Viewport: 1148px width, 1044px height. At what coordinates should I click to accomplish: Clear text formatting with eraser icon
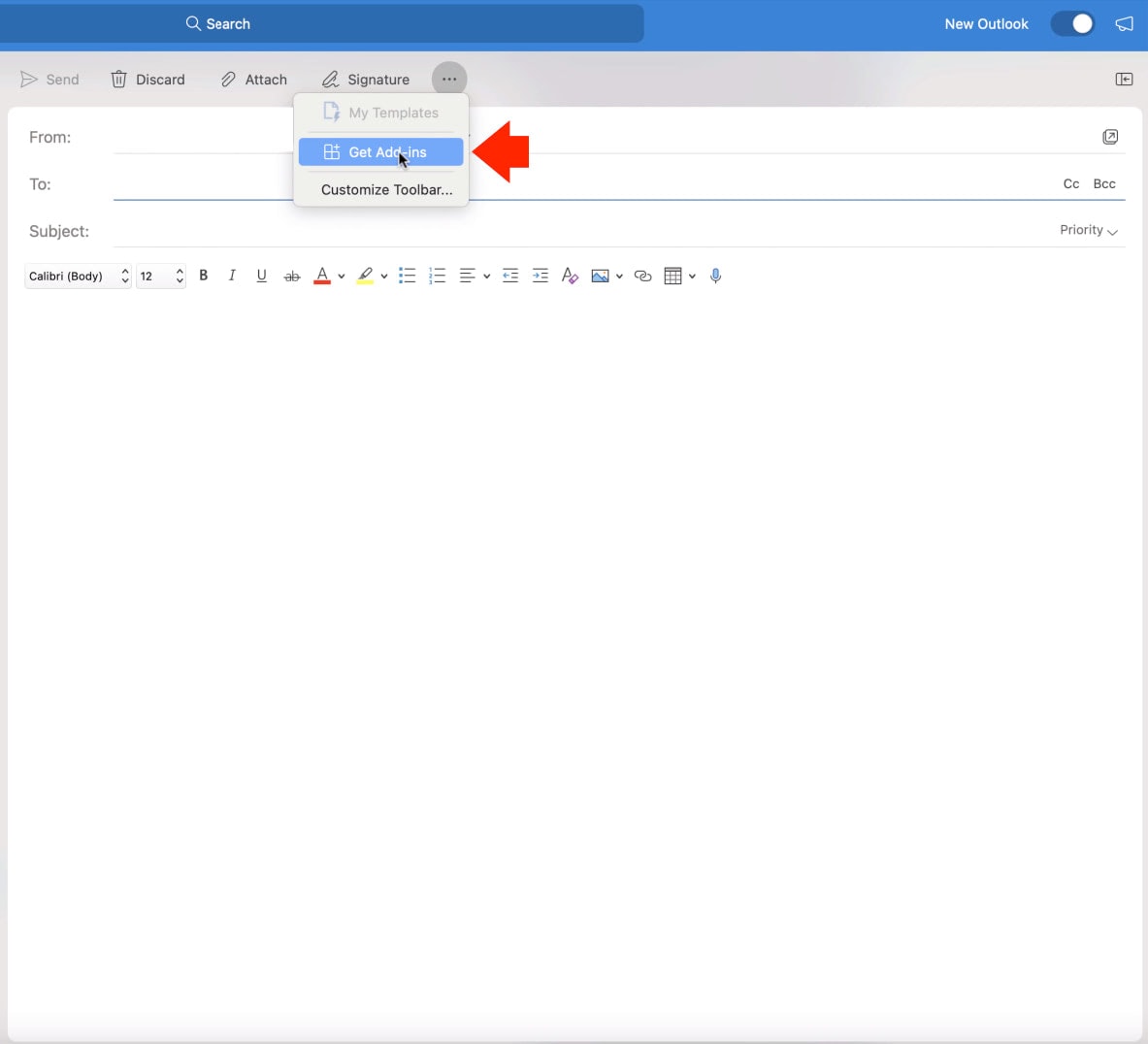[570, 276]
